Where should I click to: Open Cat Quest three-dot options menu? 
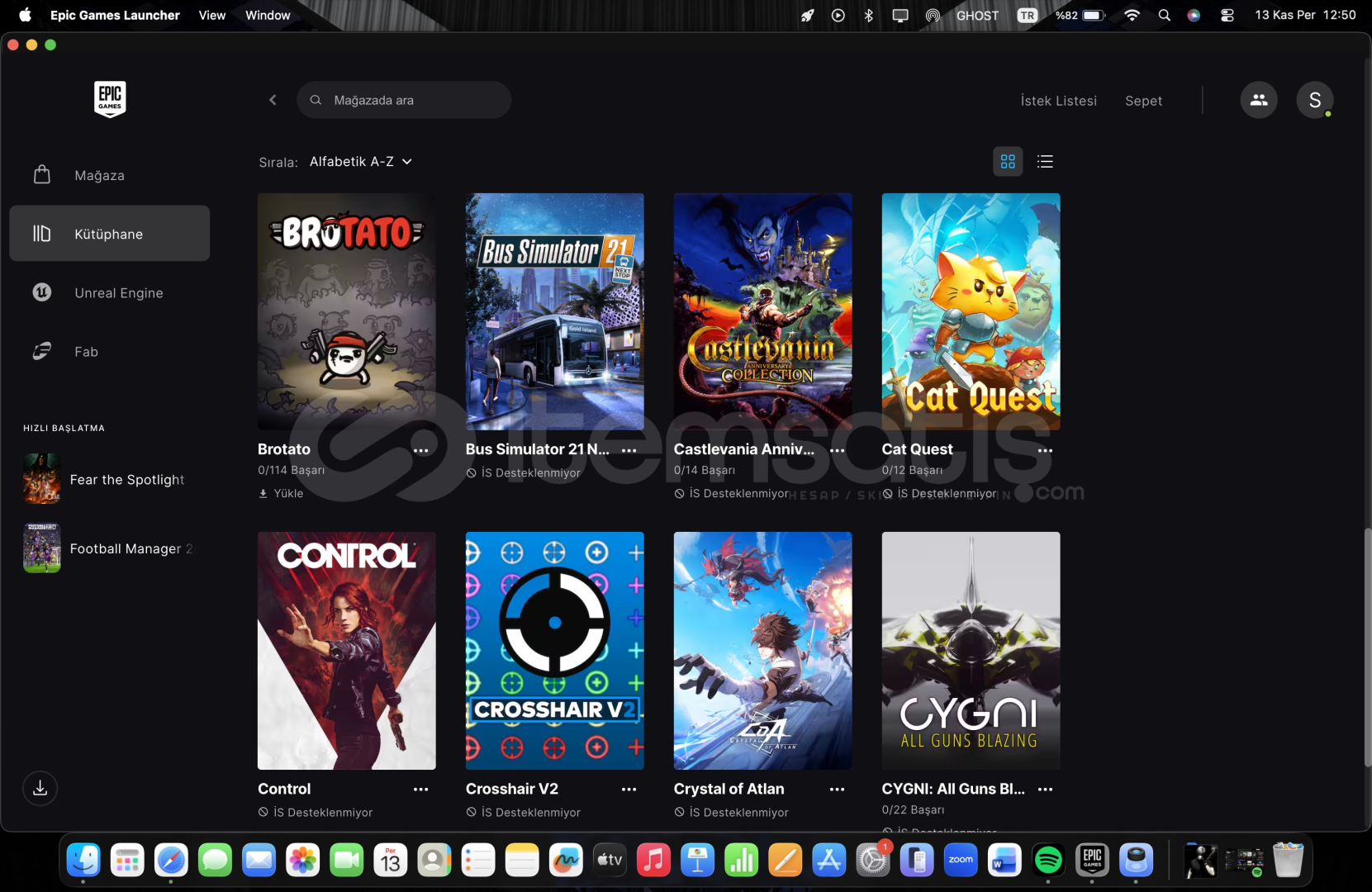click(1045, 450)
